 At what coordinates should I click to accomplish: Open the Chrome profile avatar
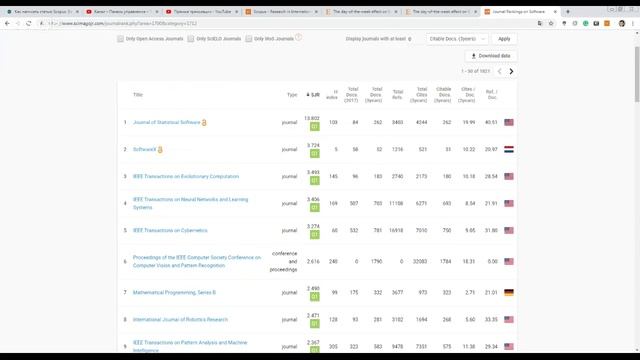(x=622, y=24)
